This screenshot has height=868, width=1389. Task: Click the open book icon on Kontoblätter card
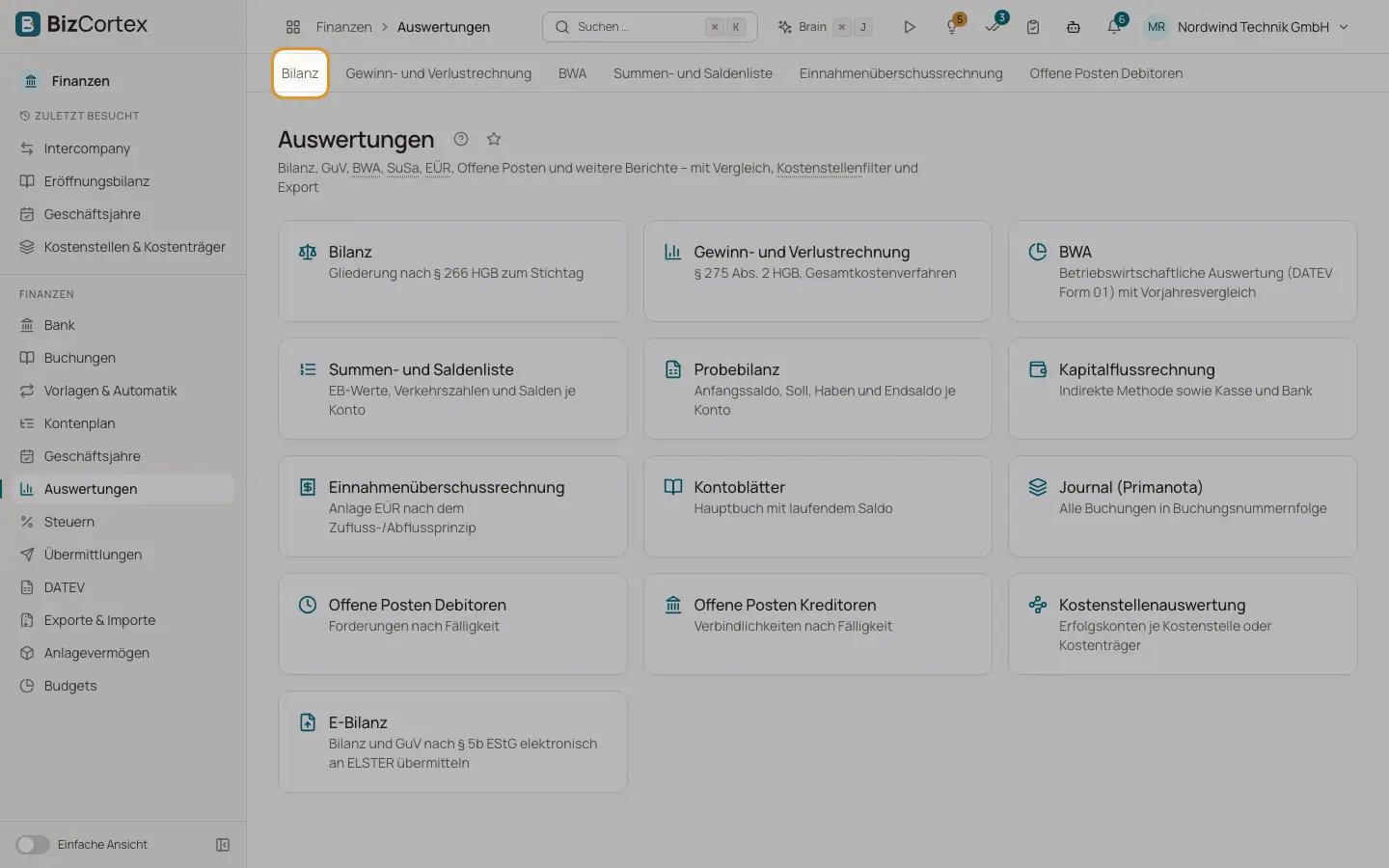673,487
